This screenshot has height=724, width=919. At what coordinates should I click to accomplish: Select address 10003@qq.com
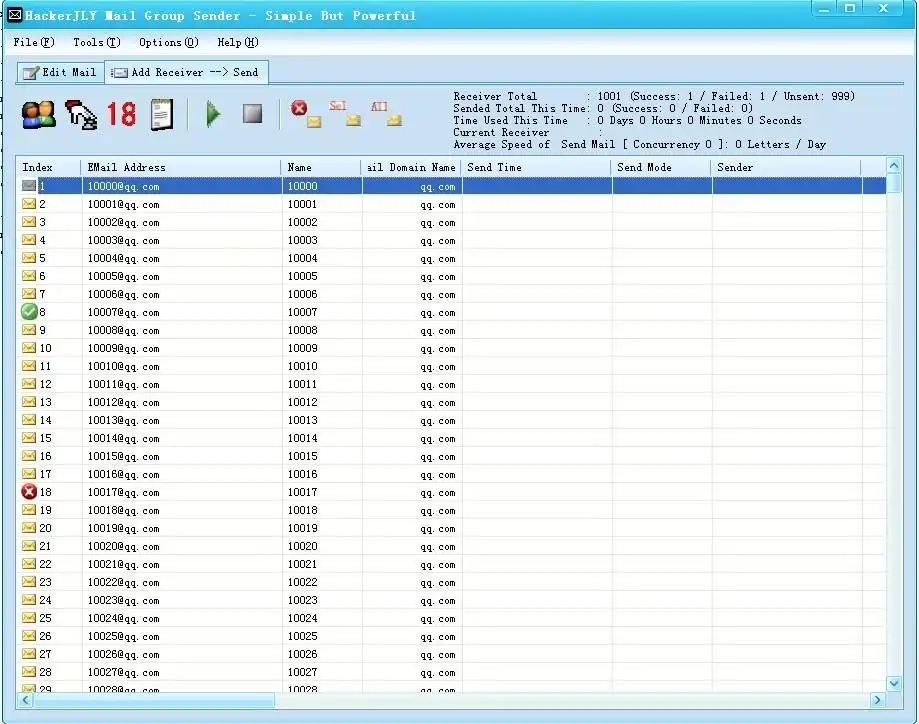(x=124, y=240)
